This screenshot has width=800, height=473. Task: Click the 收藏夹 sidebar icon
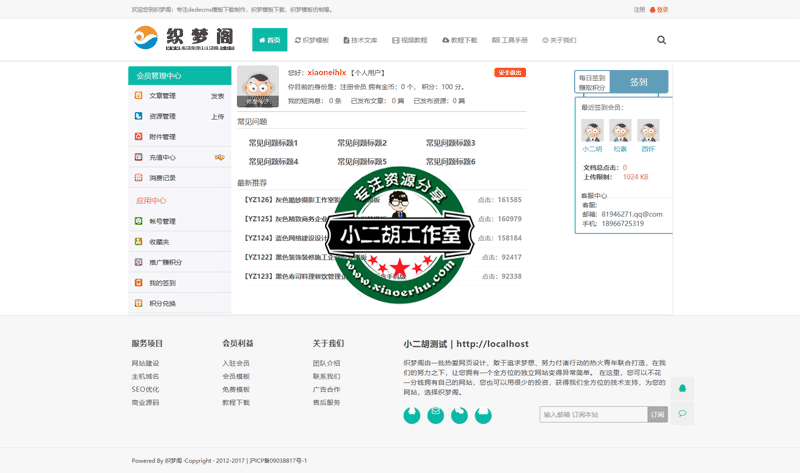(x=138, y=242)
